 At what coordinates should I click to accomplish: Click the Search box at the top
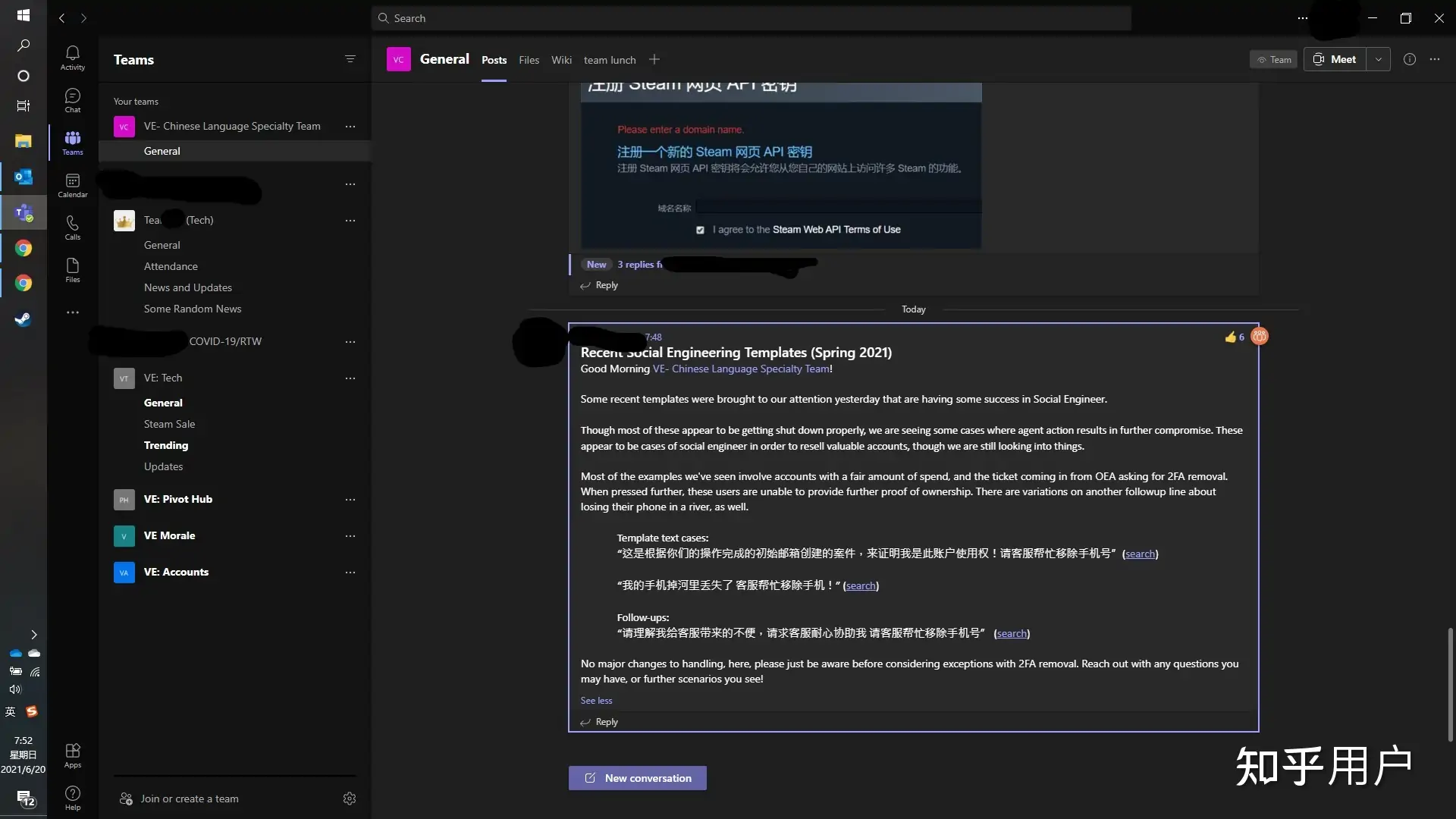point(751,18)
